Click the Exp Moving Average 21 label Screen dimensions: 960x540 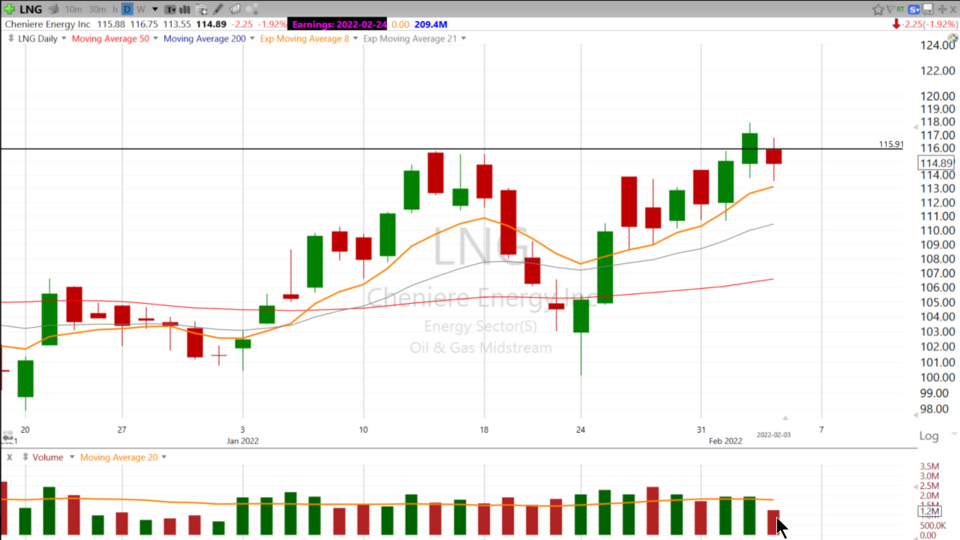(410, 39)
